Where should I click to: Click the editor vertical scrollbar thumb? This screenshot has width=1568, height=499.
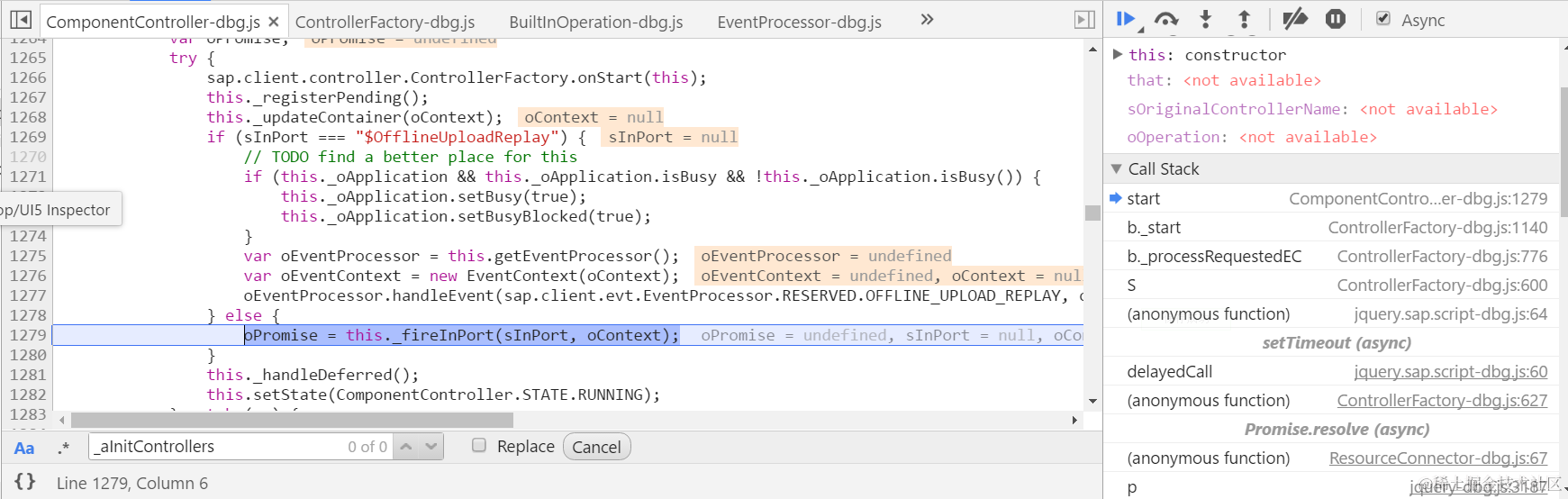[x=1092, y=213]
